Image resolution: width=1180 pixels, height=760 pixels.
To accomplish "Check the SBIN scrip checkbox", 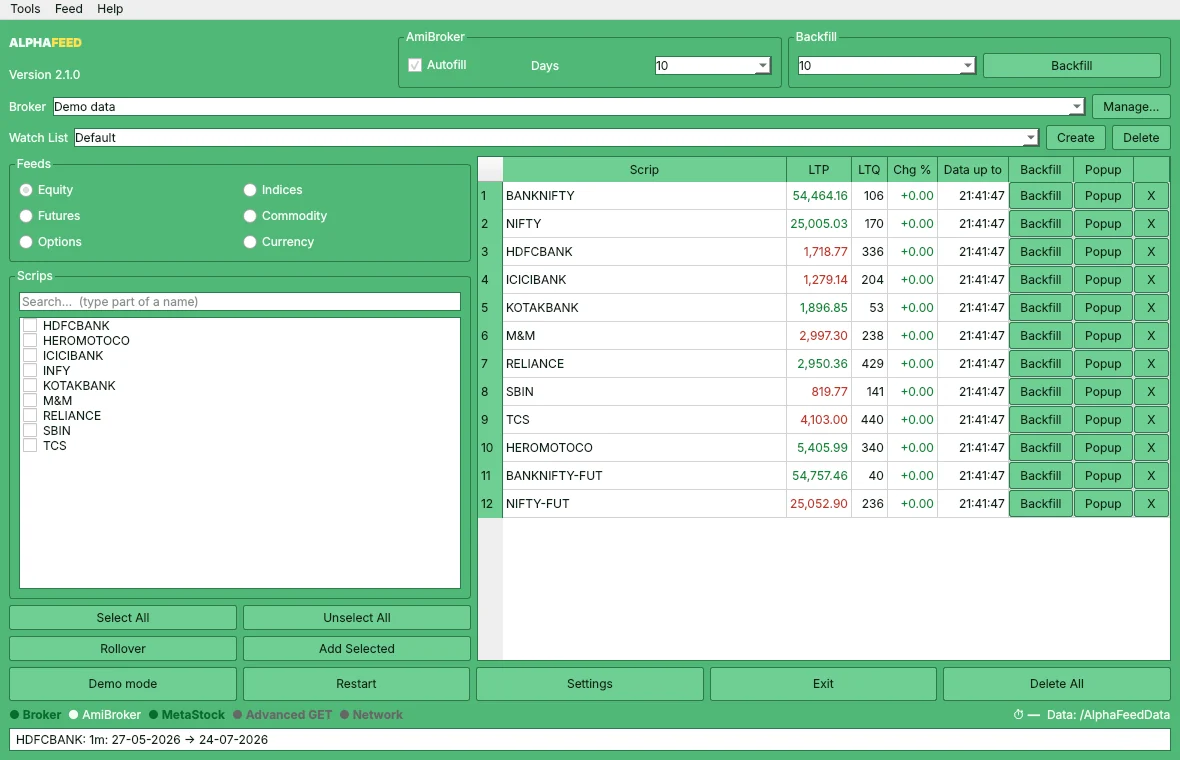I will (x=30, y=431).
